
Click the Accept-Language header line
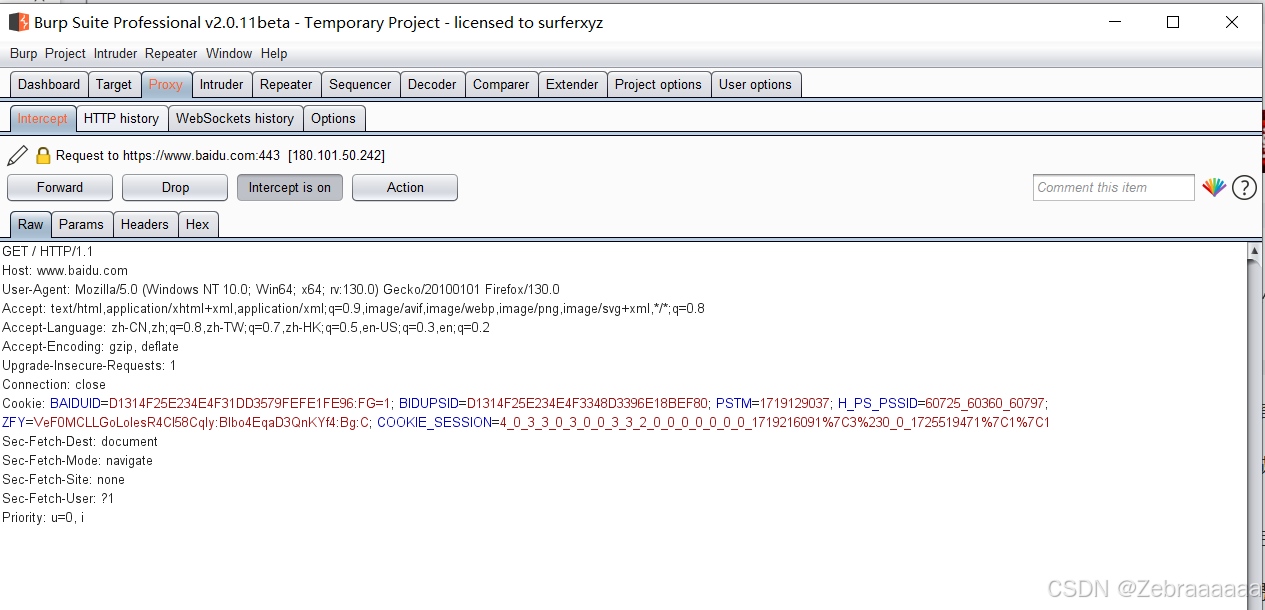point(246,327)
